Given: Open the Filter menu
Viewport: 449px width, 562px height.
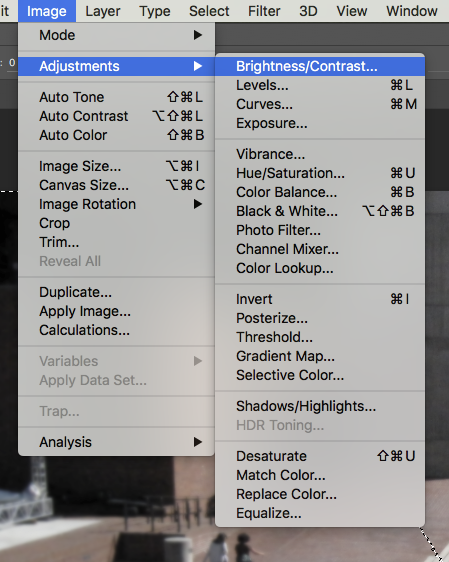Looking at the screenshot, I should click(x=264, y=11).
